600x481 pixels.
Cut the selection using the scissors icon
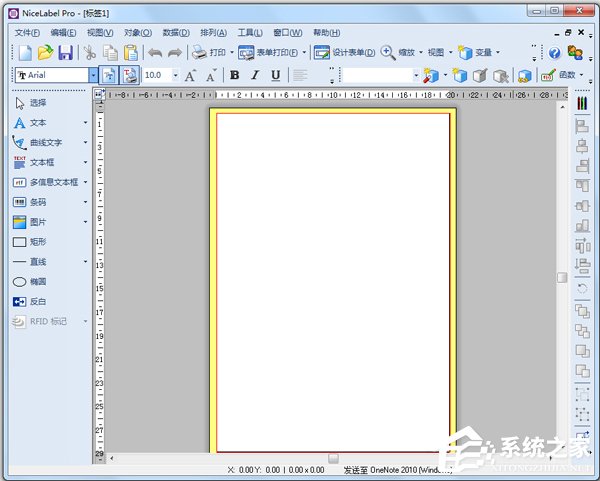90,52
